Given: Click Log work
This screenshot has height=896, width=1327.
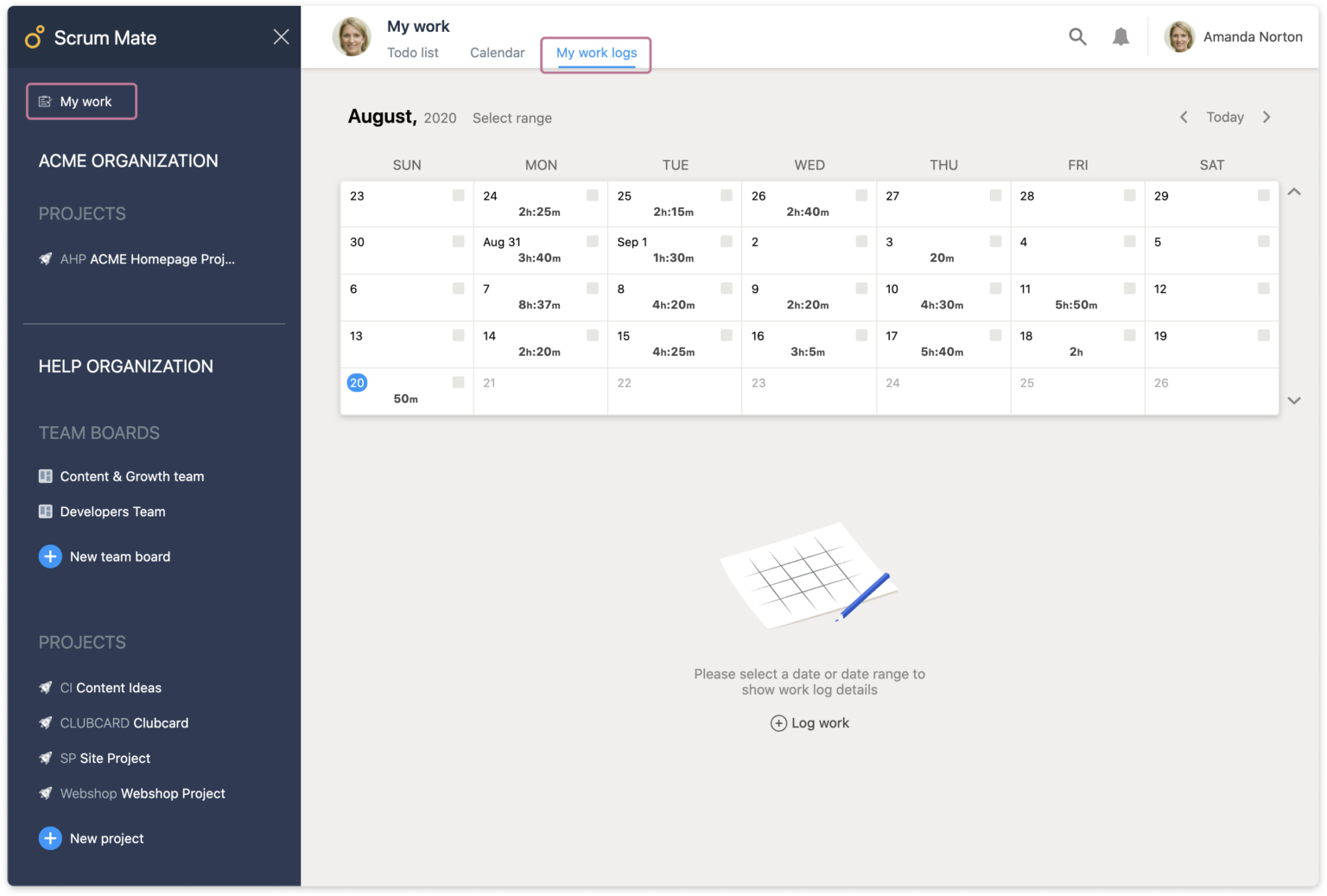Looking at the screenshot, I should click(809, 723).
